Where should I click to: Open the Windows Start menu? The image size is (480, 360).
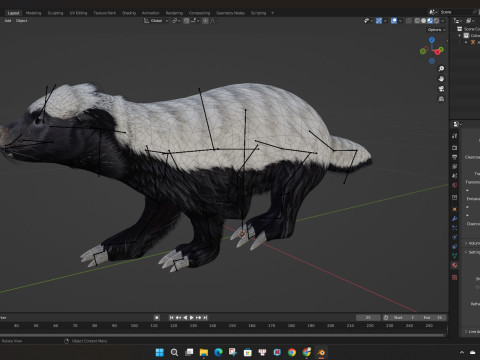(x=160, y=352)
